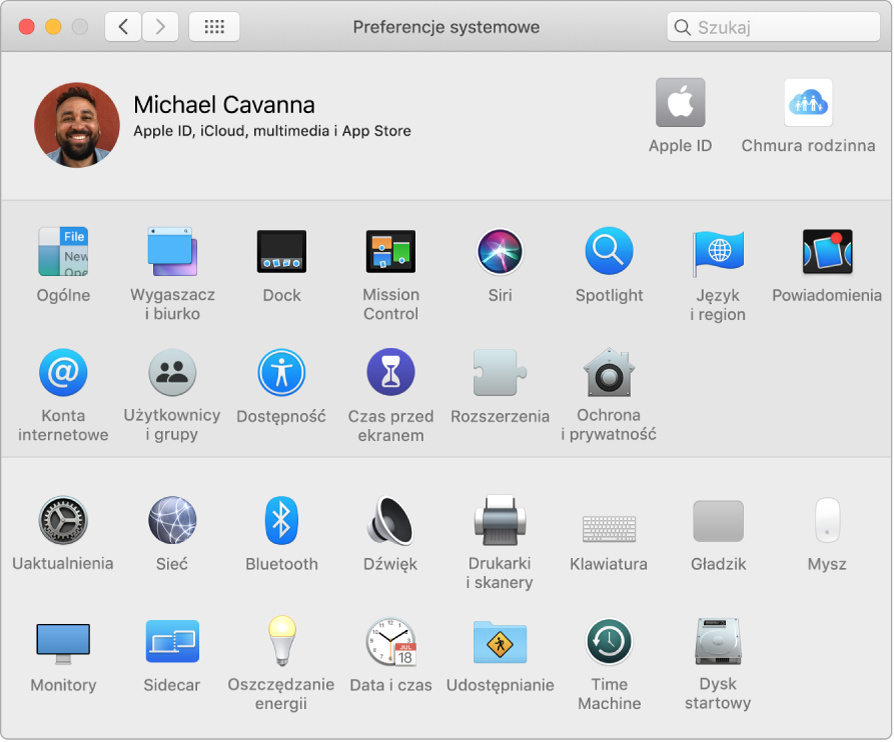Minimize the window with yellow button

54,27
